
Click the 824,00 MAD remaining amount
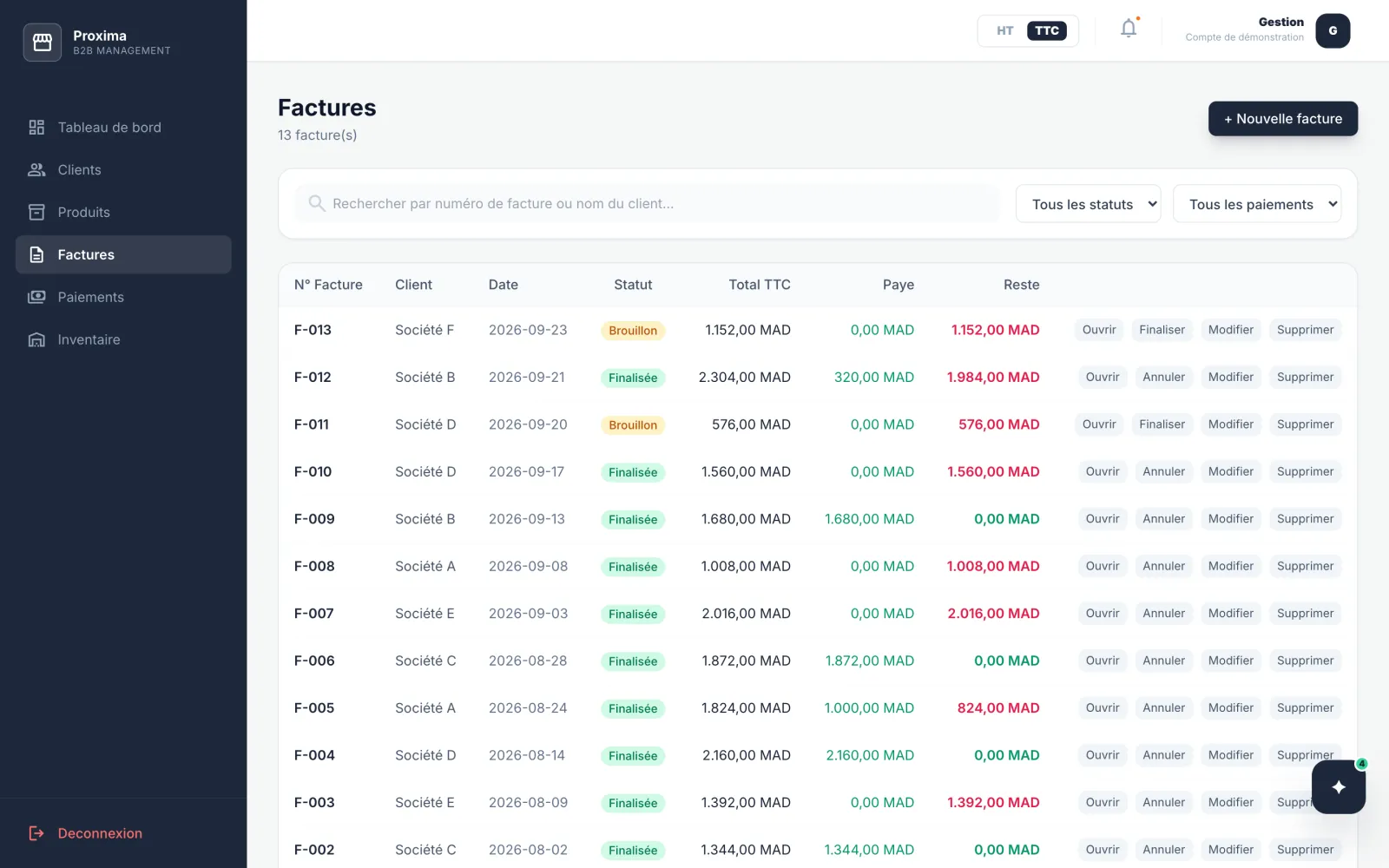tap(998, 707)
